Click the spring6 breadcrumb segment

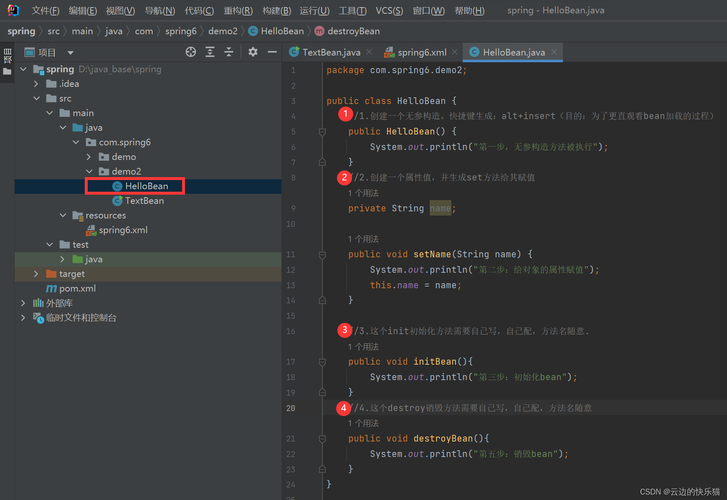click(181, 31)
